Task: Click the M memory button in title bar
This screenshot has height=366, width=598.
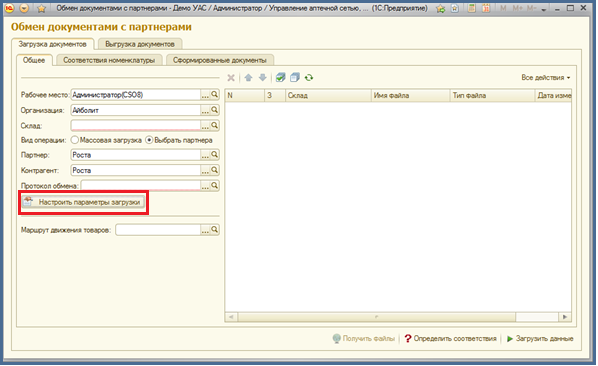Action: click(503, 8)
